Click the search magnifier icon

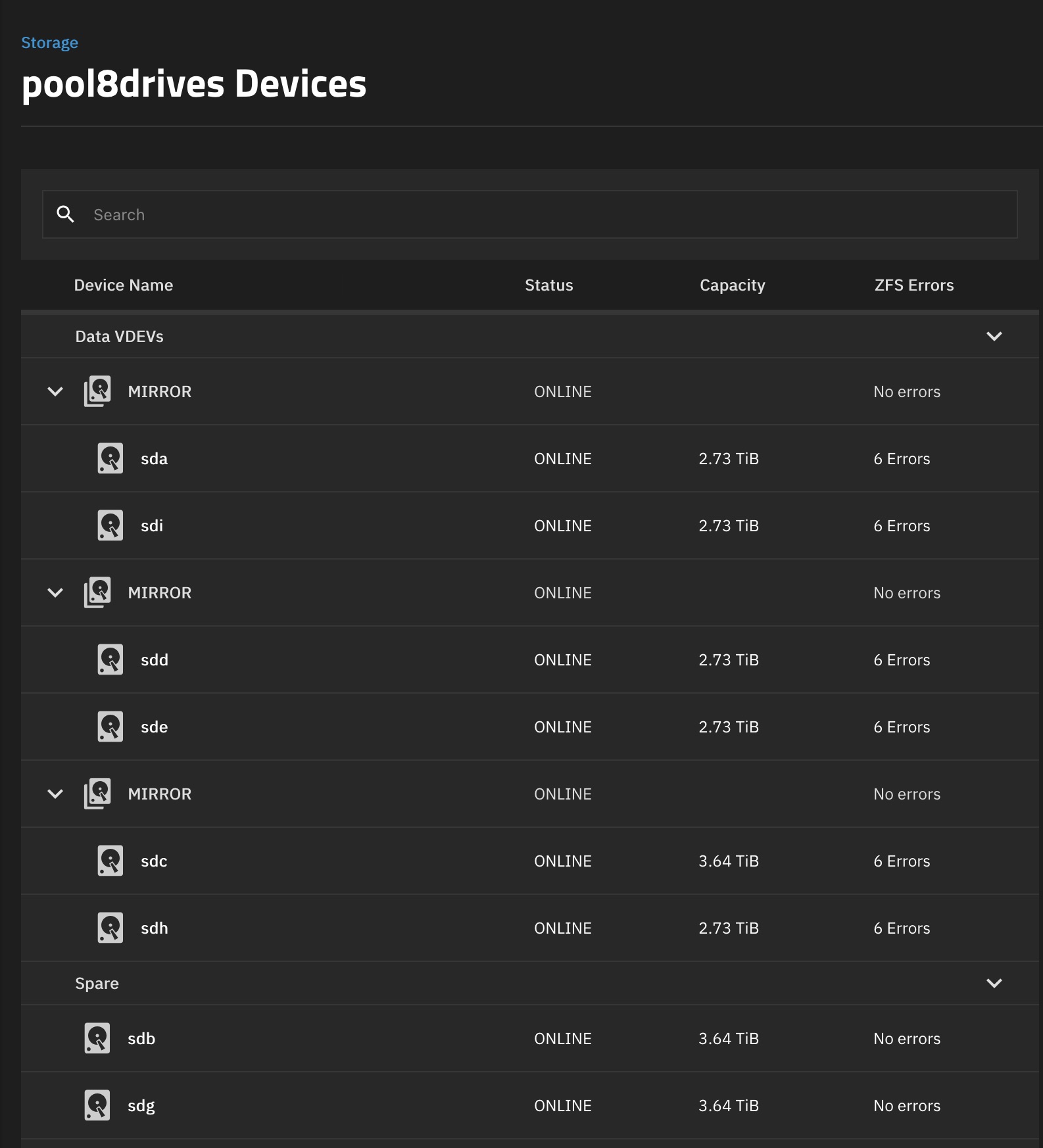pos(65,214)
